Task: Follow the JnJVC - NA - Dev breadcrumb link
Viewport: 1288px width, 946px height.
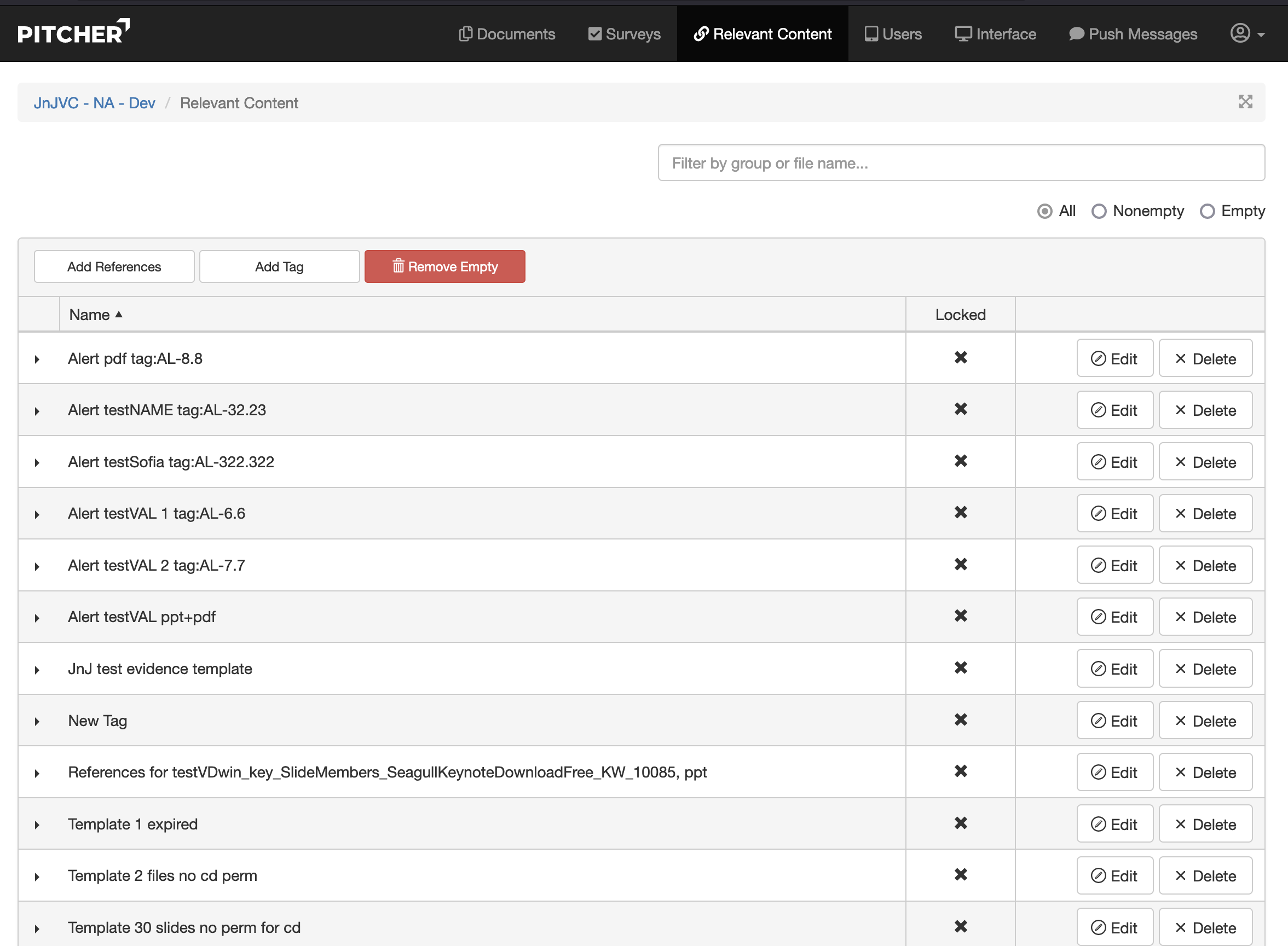Action: click(x=95, y=103)
